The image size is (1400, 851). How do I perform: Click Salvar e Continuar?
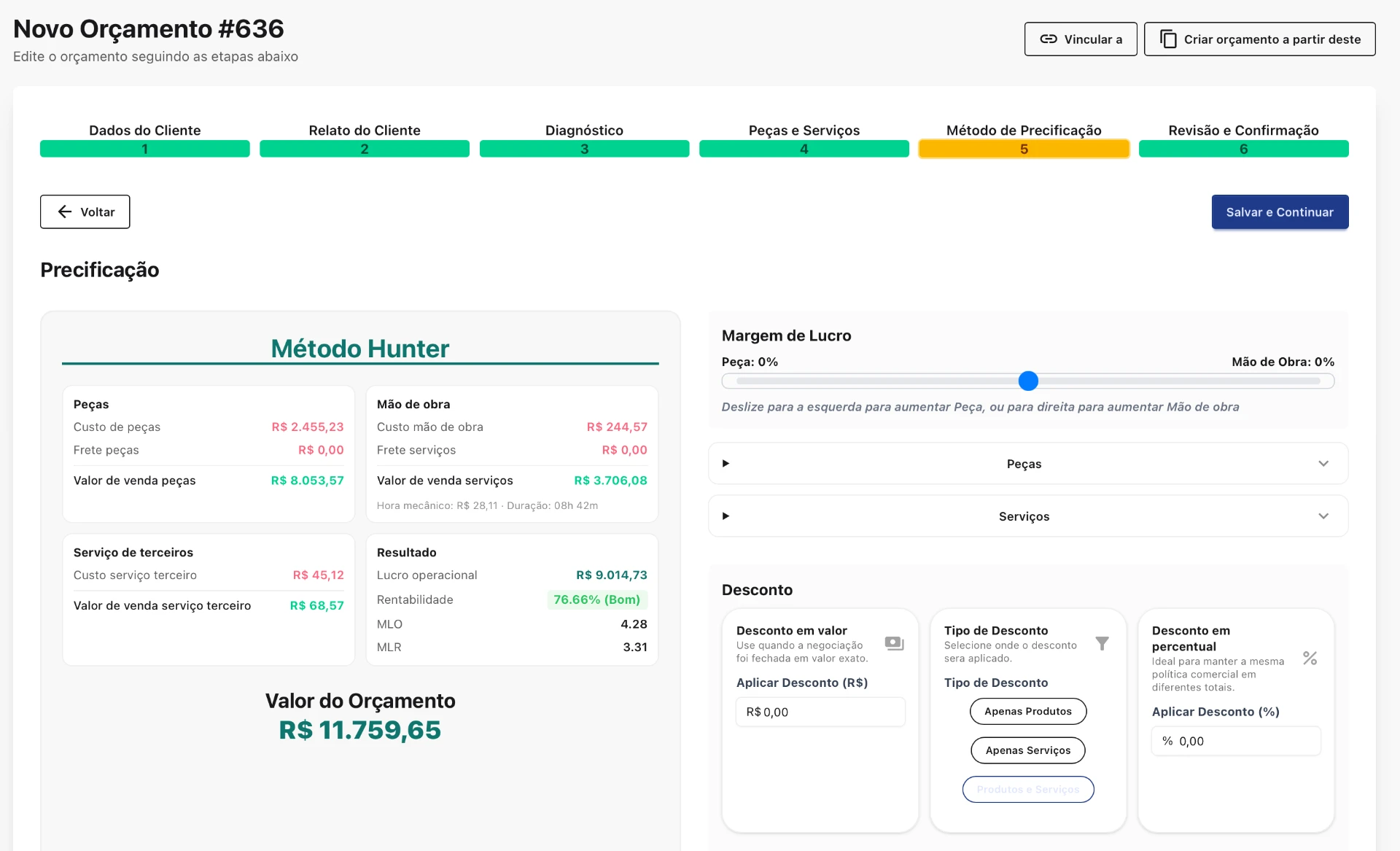coord(1280,211)
